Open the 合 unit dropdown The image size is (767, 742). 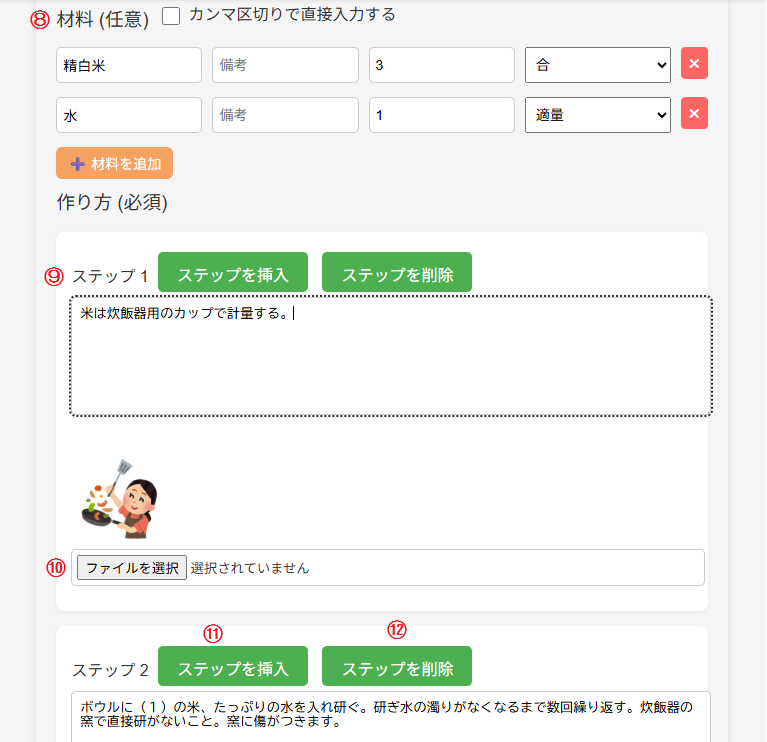597,65
